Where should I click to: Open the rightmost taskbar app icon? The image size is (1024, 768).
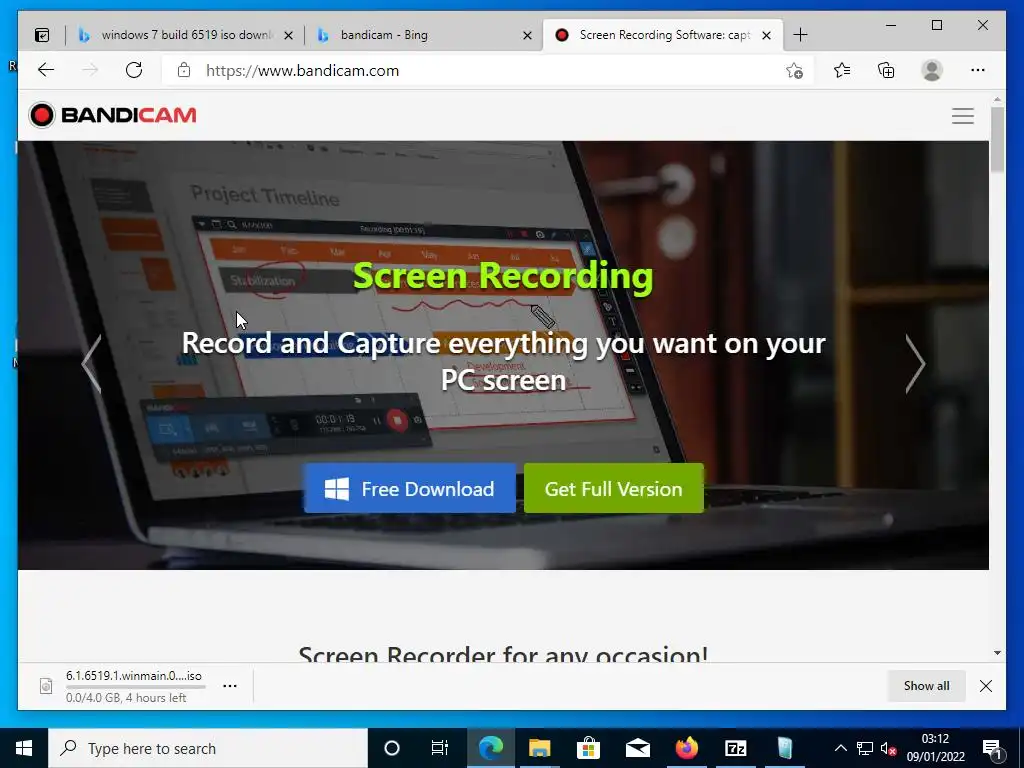pyautogui.click(x=784, y=748)
